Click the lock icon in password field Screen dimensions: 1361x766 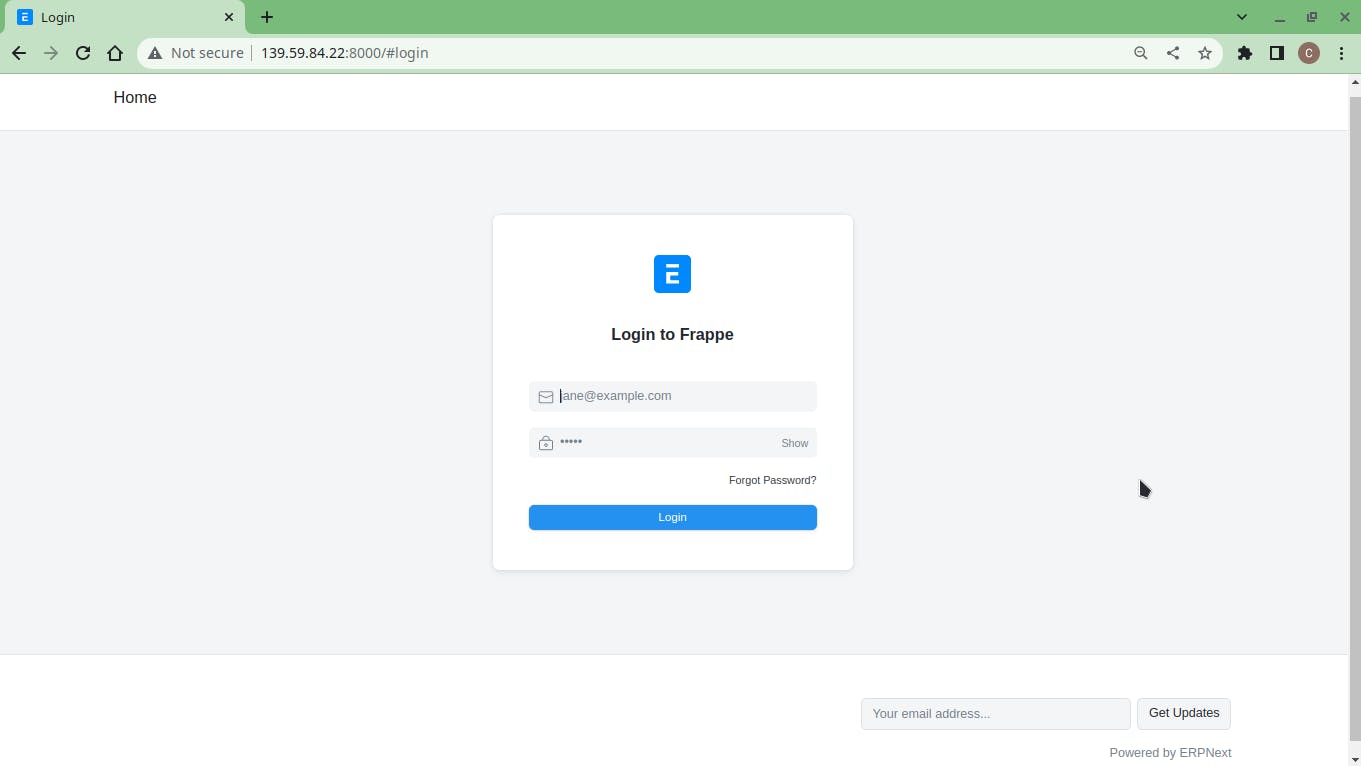pyautogui.click(x=546, y=443)
